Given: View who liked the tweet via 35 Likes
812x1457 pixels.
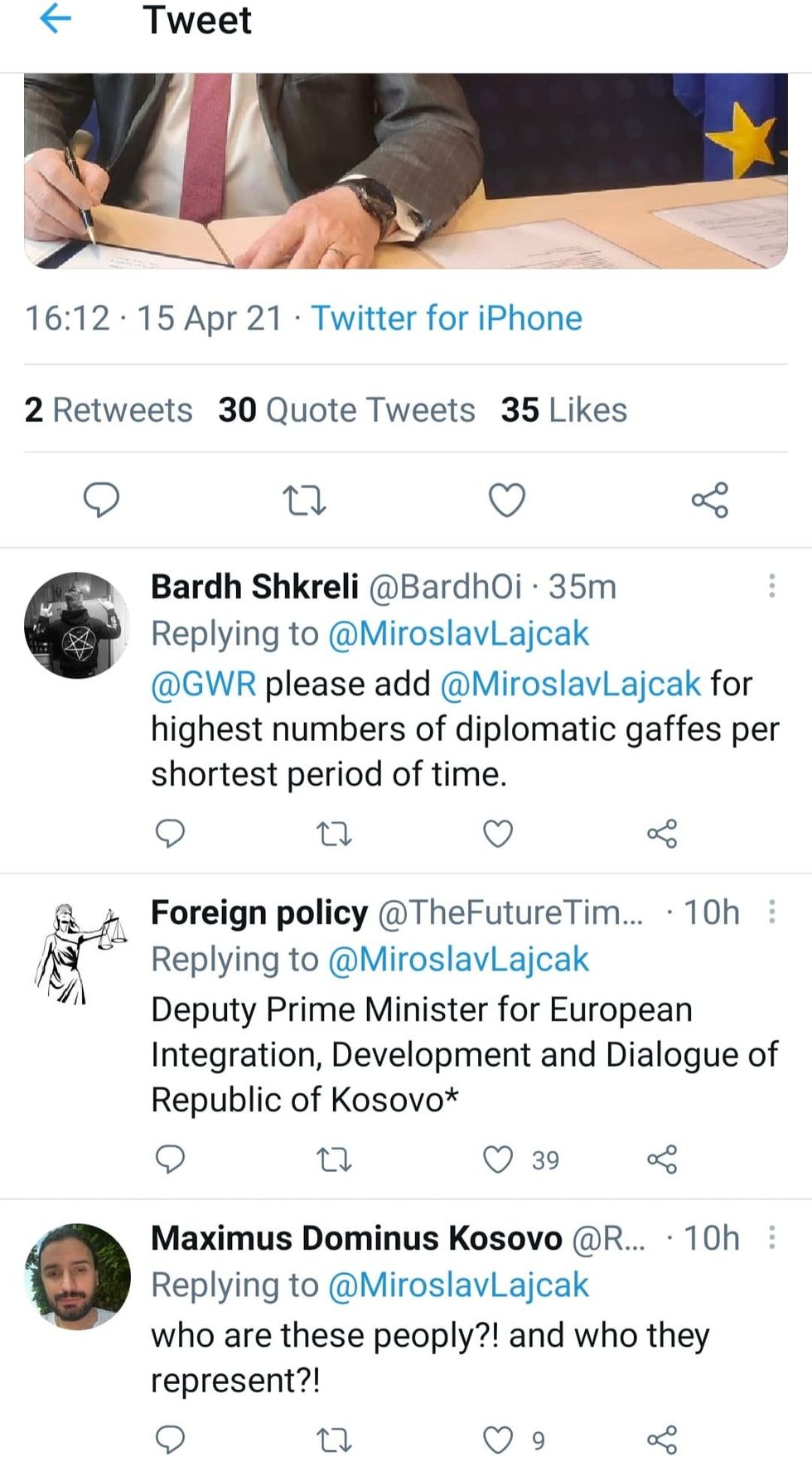Looking at the screenshot, I should point(563,409).
